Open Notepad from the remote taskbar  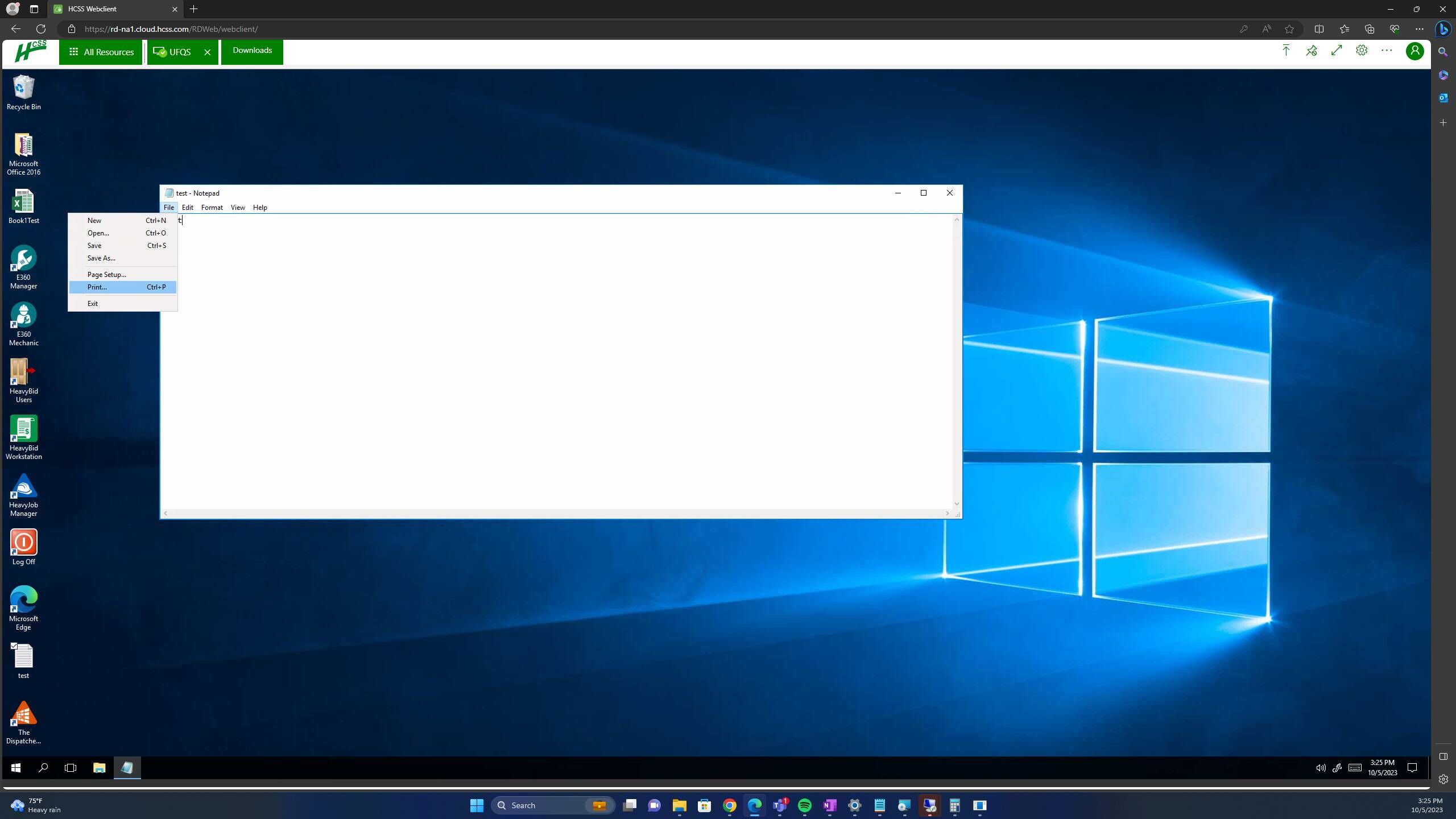click(127, 768)
